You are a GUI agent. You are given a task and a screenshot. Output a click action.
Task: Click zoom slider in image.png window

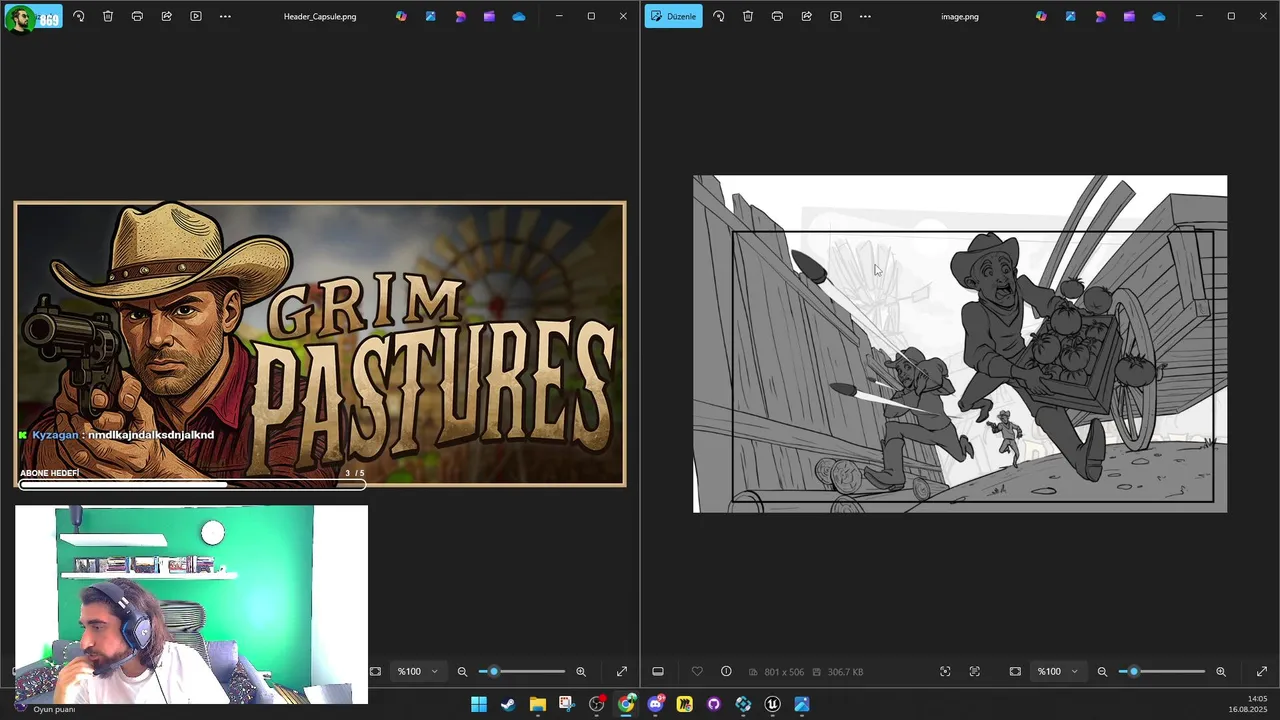click(x=1162, y=671)
